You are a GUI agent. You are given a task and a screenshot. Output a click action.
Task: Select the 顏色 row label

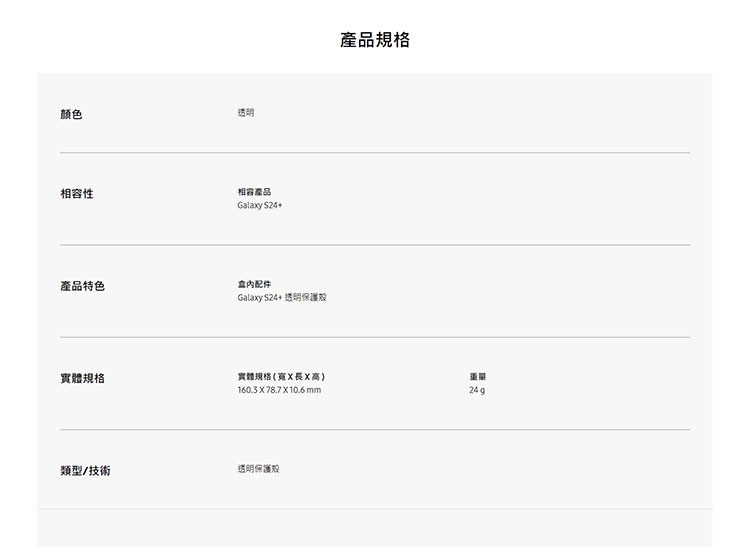point(71,115)
